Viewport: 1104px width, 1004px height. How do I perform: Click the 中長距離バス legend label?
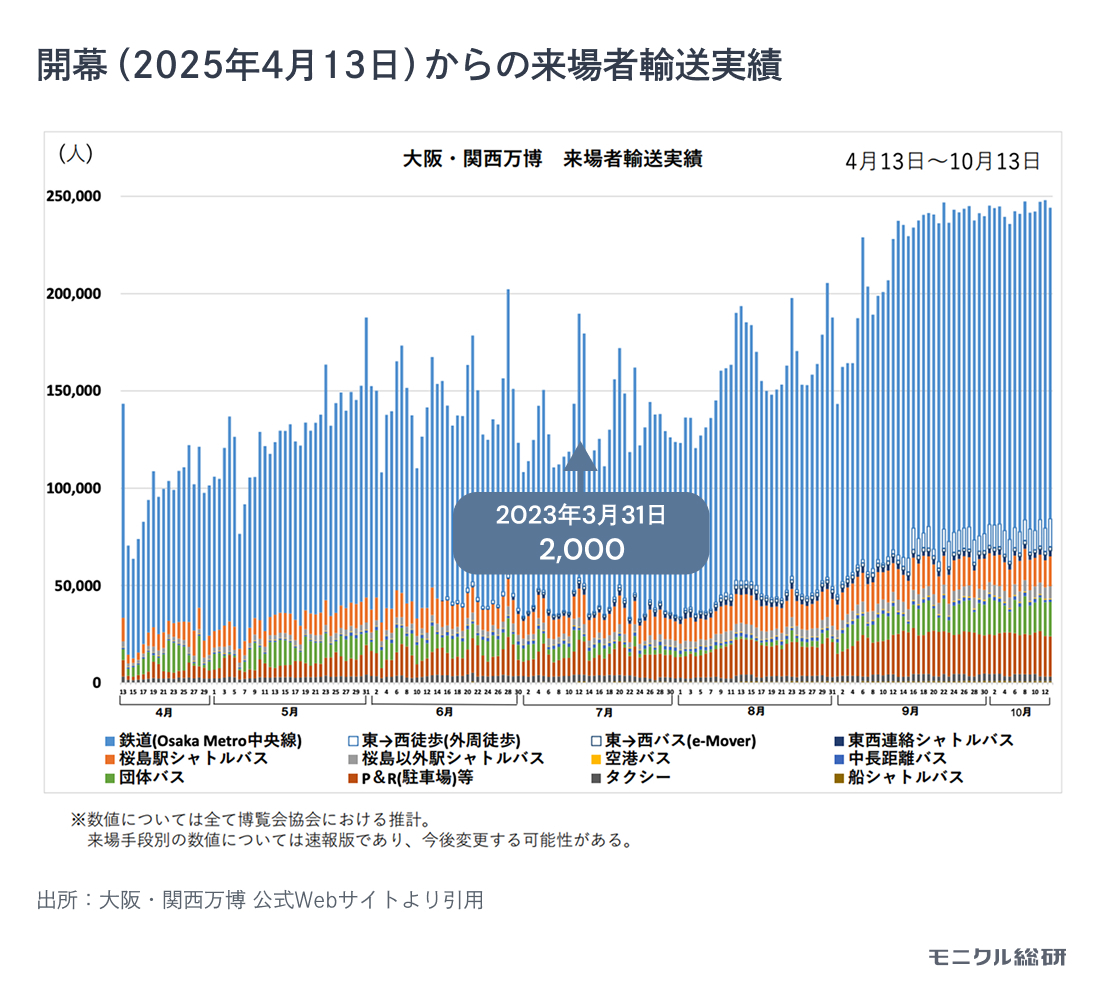point(897,759)
